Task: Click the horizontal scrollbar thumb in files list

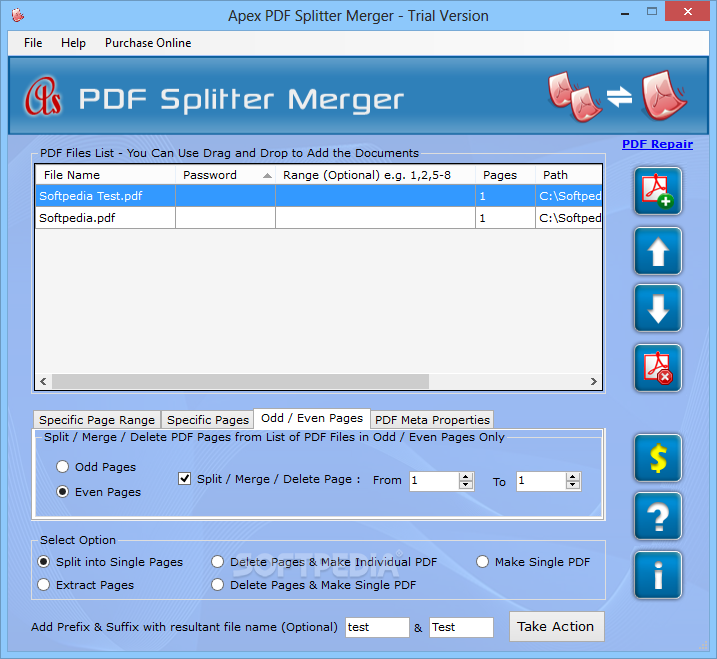Action: pos(240,381)
